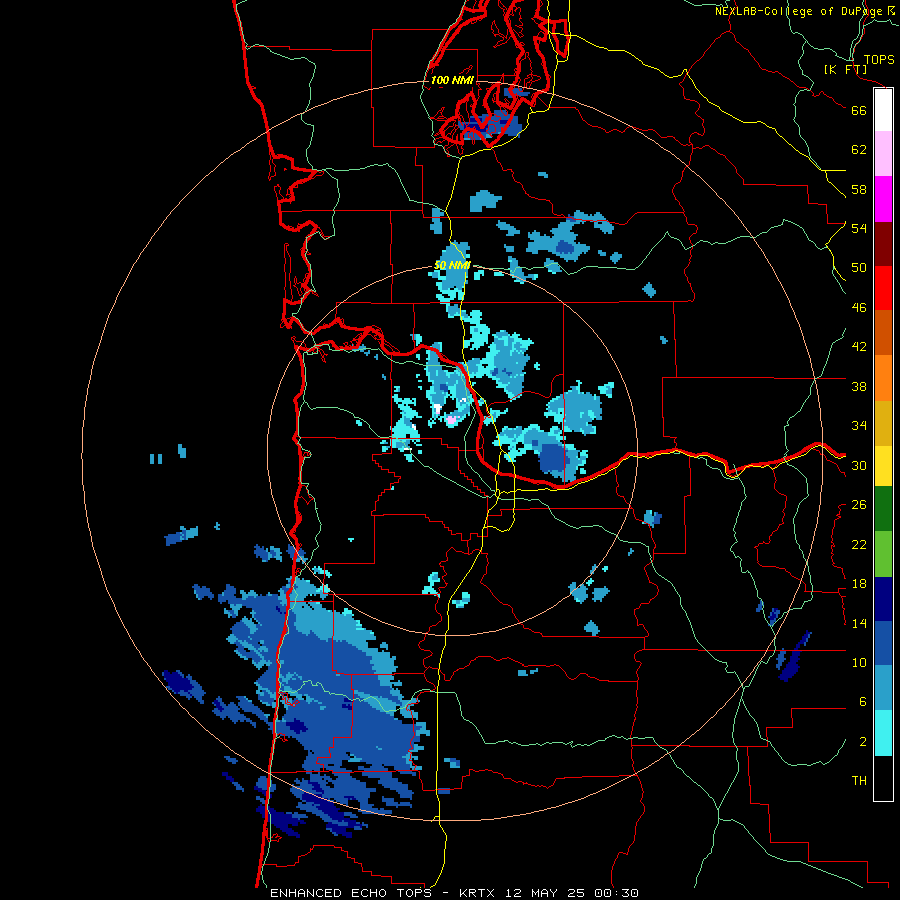The width and height of the screenshot is (900, 900).
Task: Click the legend value 18
Action: coord(859,584)
